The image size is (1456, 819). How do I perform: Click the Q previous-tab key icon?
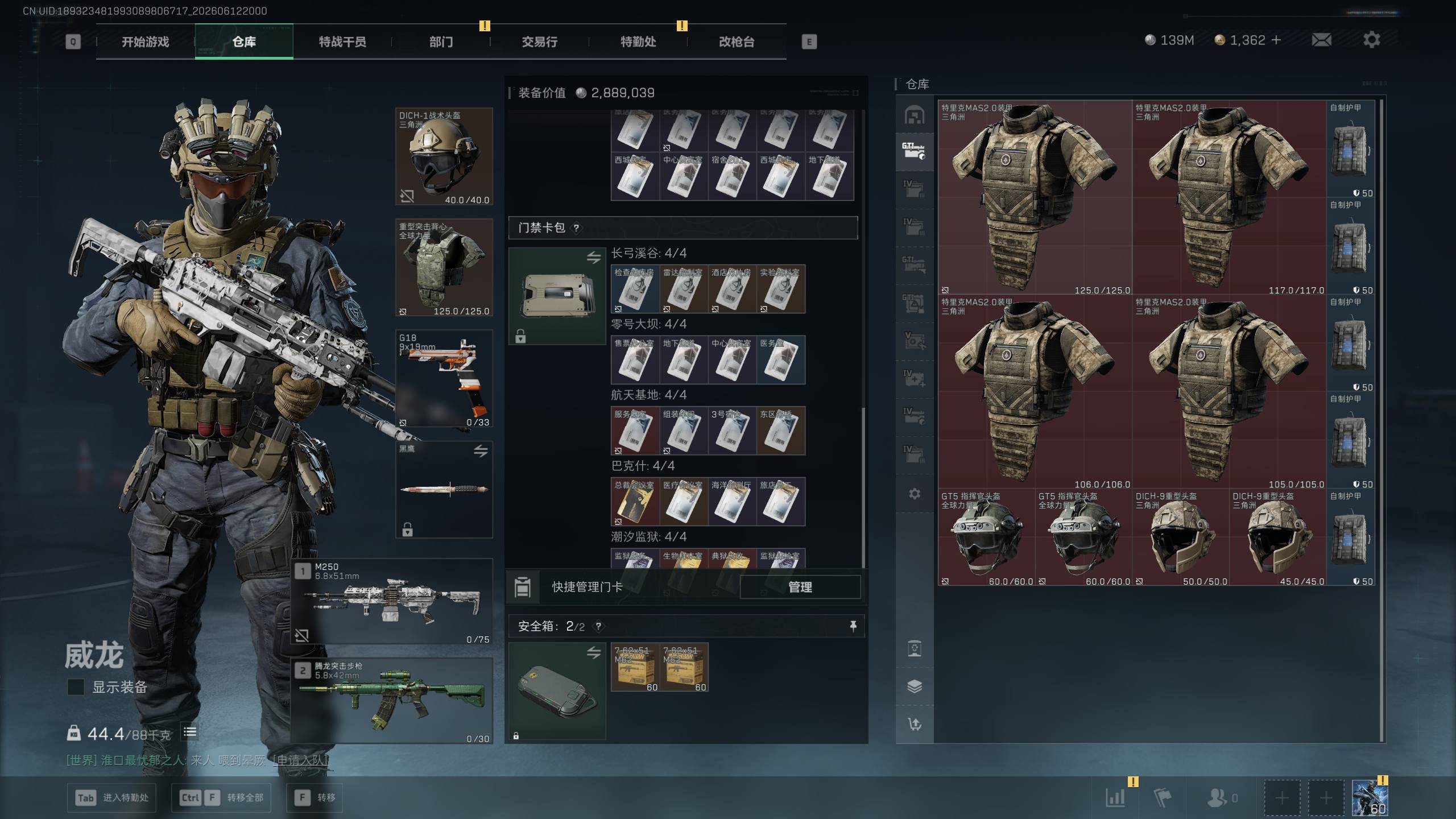pos(73,42)
